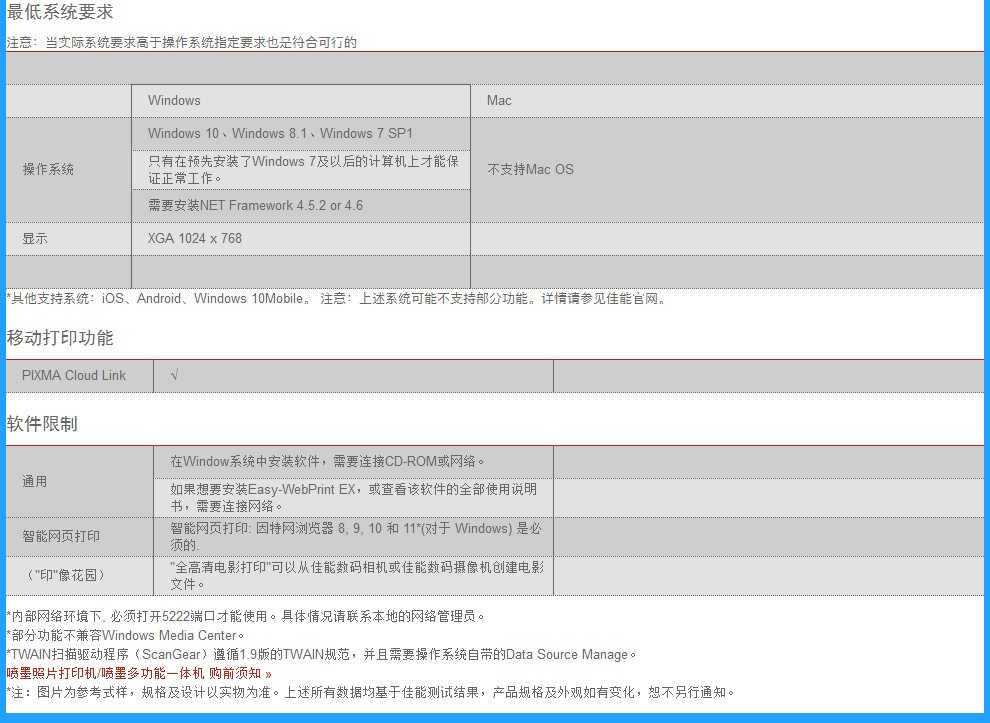Screen dimensions: 990x723
Task: Click the Easy-WebPrint EX description text
Action: (353, 498)
